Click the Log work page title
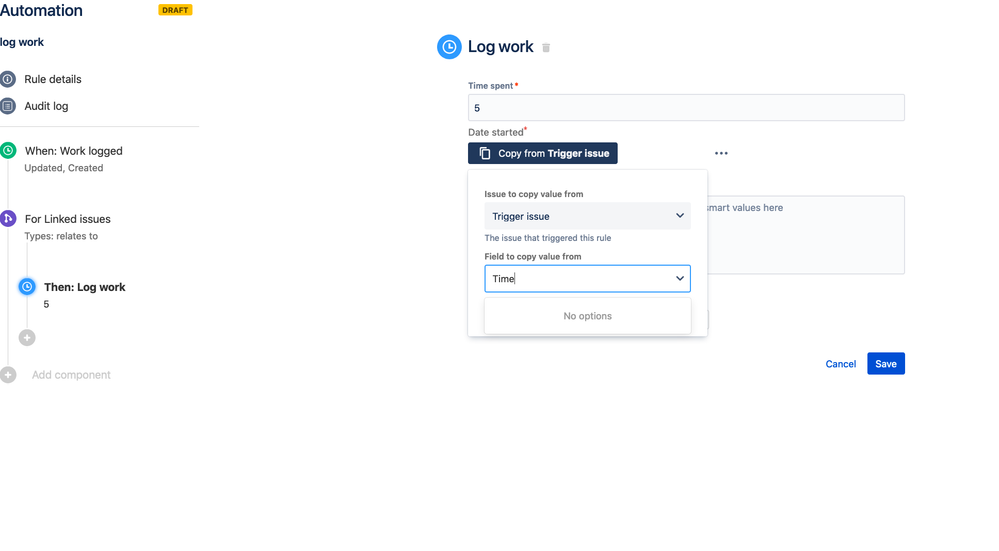This screenshot has width=999, height=551. tap(501, 47)
